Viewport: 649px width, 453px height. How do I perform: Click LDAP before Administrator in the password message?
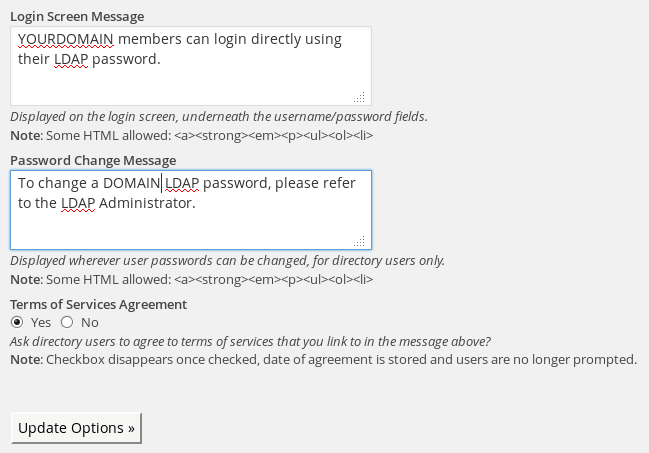(x=78, y=203)
